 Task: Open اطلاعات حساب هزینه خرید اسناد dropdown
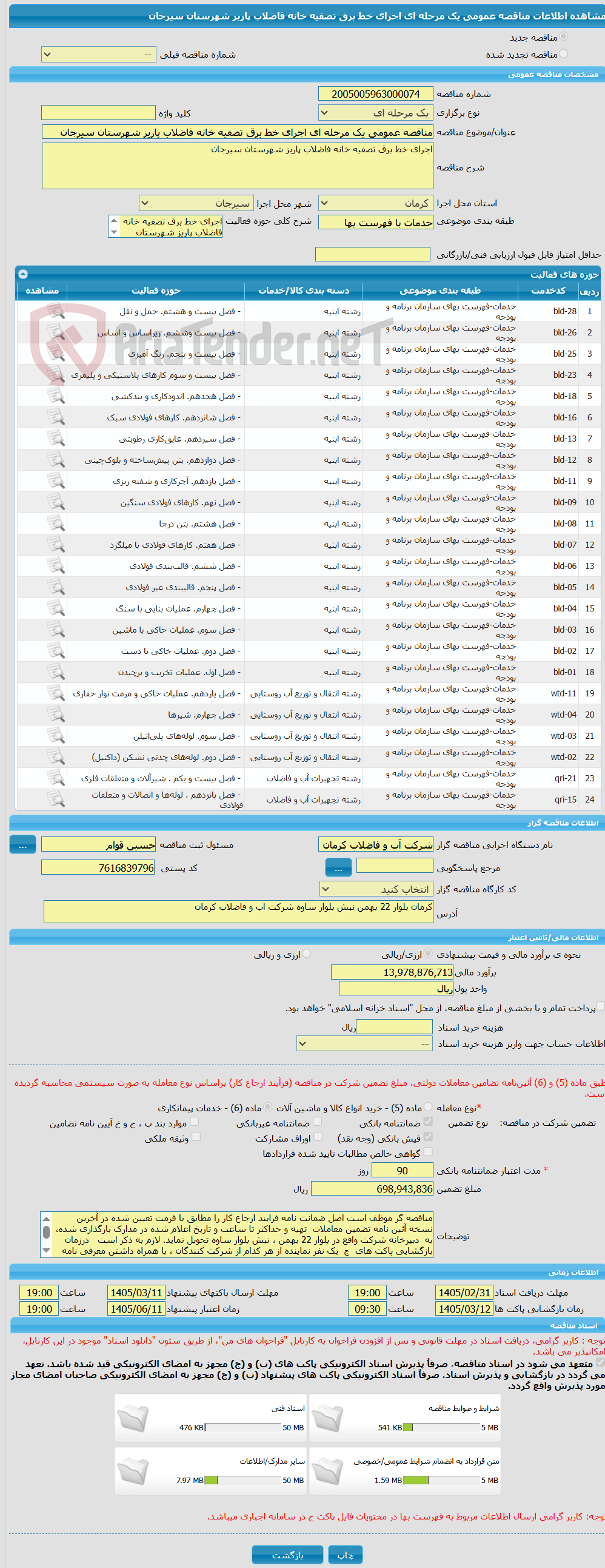click(x=365, y=1044)
